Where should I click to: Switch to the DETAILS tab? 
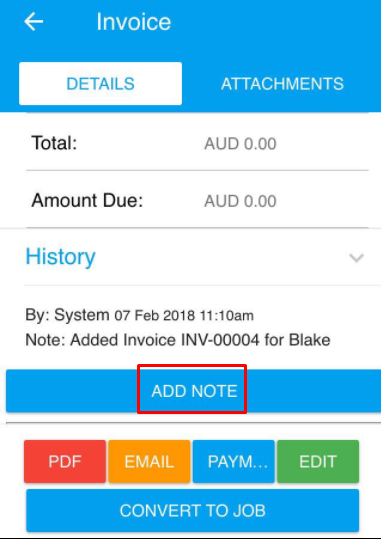100,84
